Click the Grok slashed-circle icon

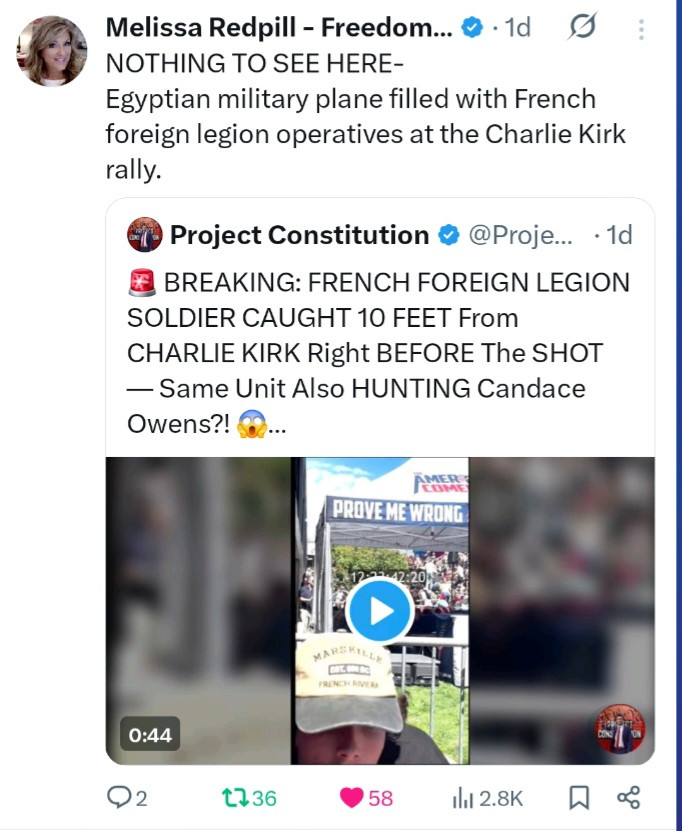pyautogui.click(x=580, y=29)
